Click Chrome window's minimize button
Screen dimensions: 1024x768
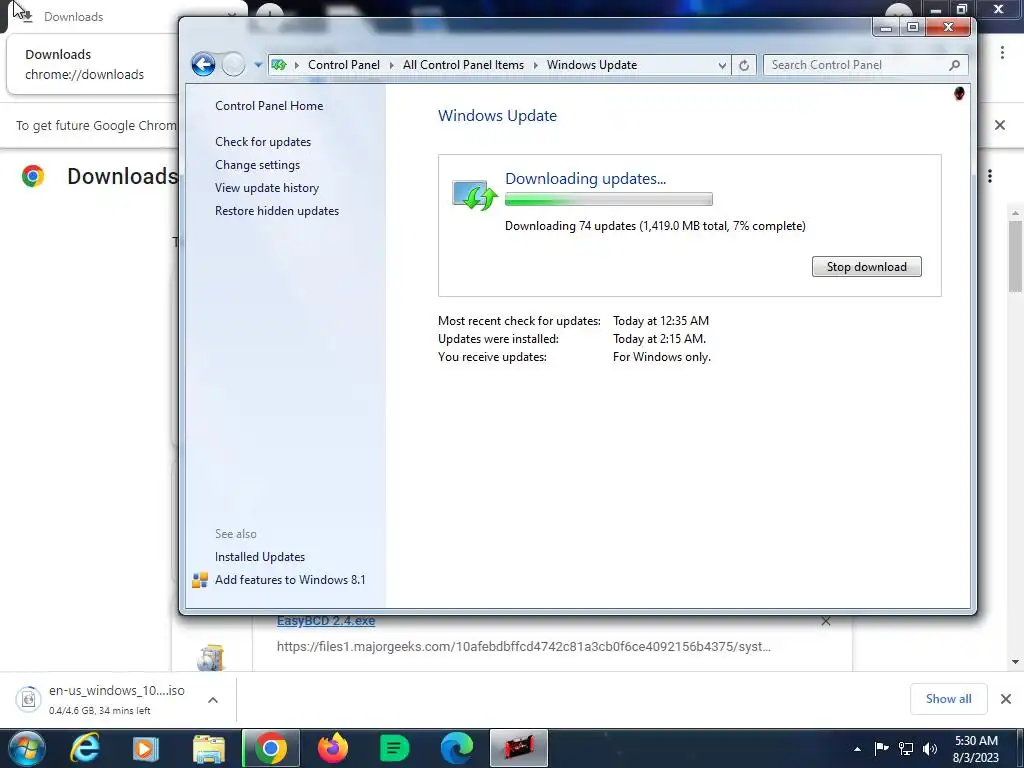point(935,10)
